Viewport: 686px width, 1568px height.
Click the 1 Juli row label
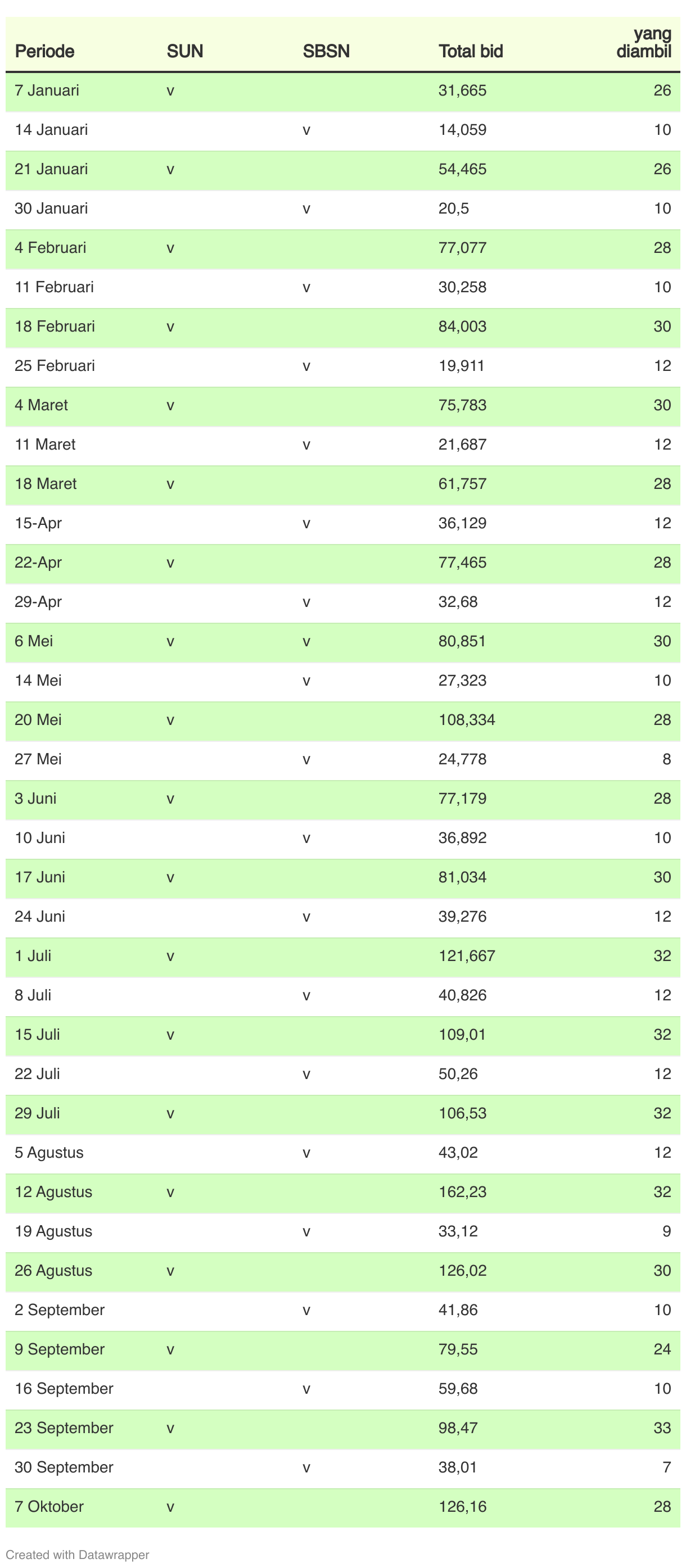[33, 957]
